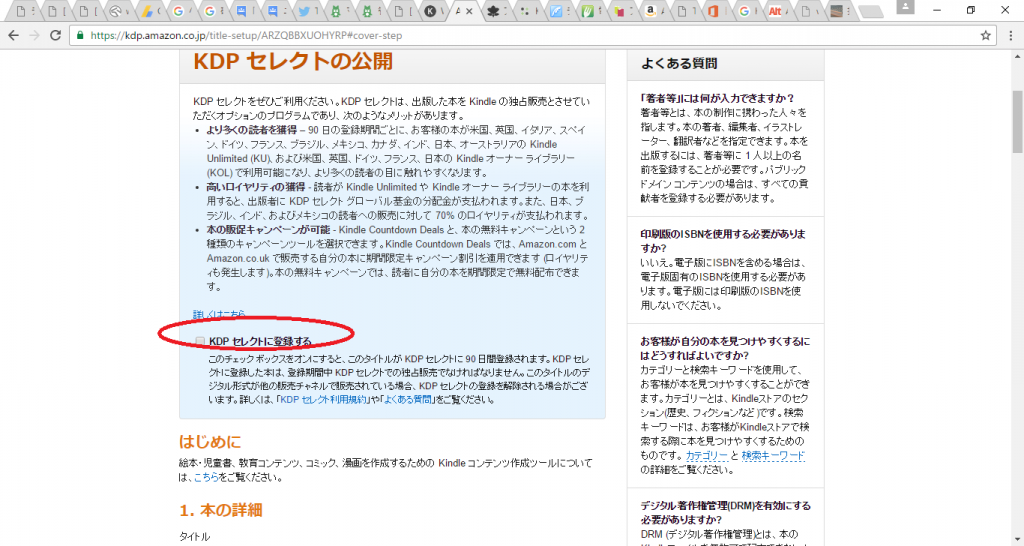Click the 「著者等」には何が入力できますか? question

[x=718, y=99]
